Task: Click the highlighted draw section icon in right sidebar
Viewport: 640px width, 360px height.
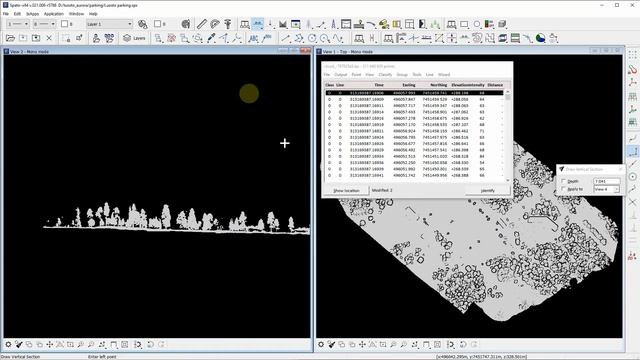Action: (632, 152)
